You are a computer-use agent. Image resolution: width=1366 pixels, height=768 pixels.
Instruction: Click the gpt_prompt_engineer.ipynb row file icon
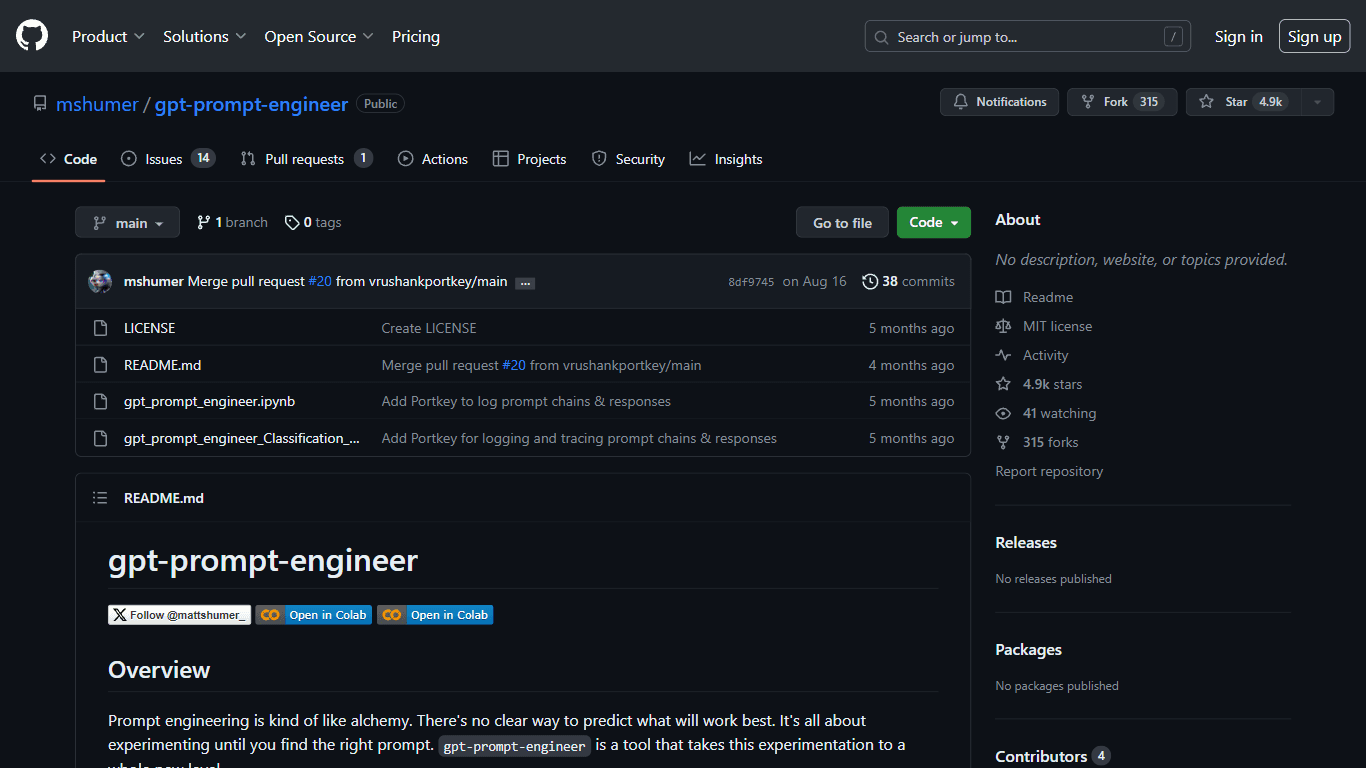(100, 401)
